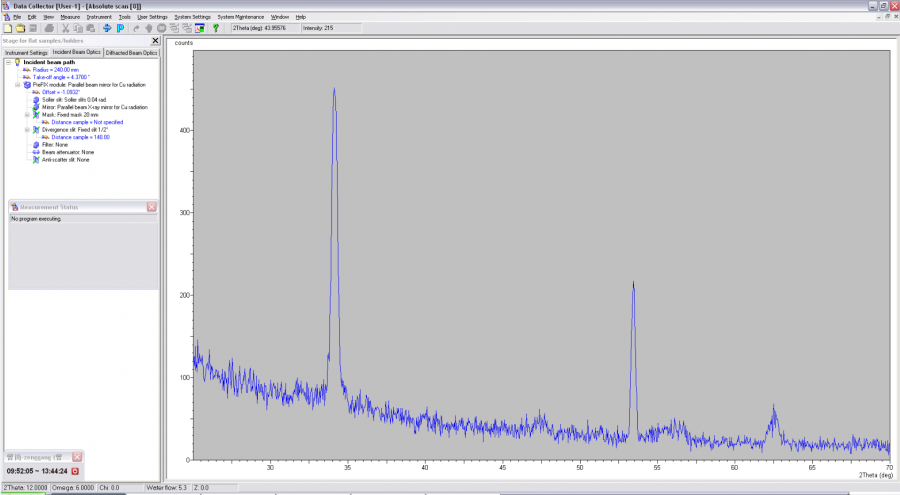Switch to Instrument Settings tab
Image resolution: width=900 pixels, height=495 pixels.
[26, 53]
